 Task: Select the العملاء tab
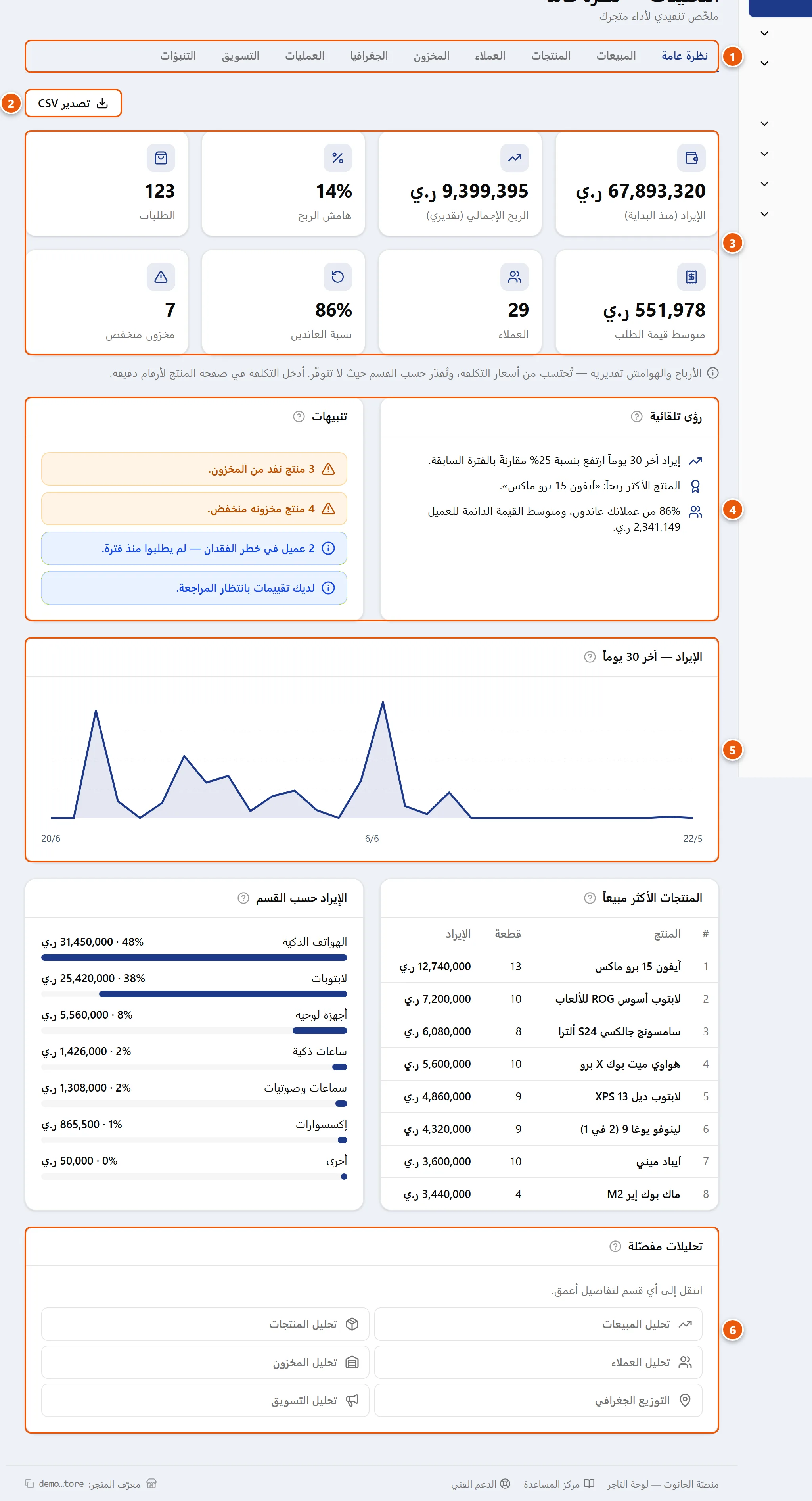click(x=490, y=56)
